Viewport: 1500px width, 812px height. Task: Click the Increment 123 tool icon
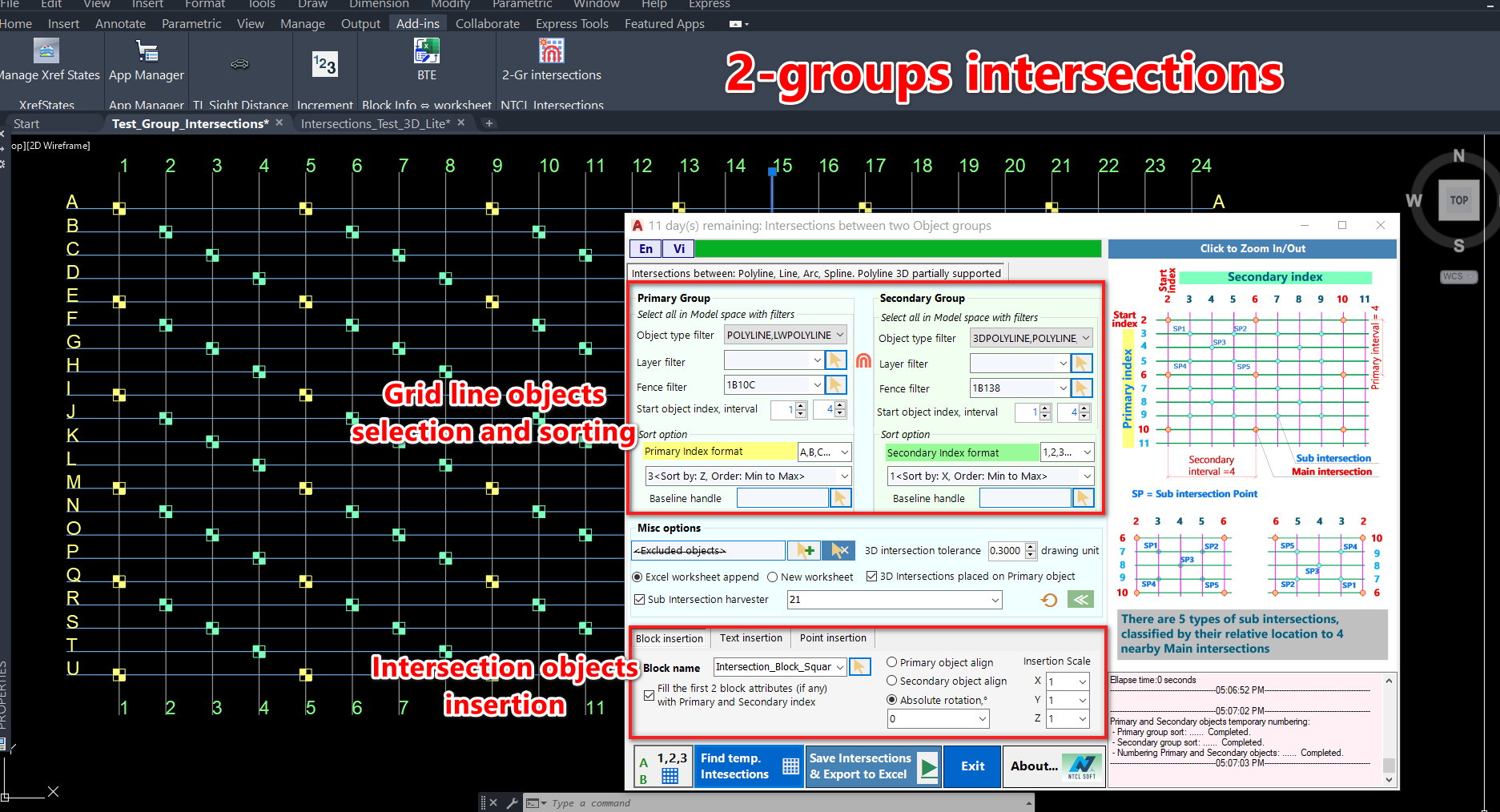tap(324, 64)
